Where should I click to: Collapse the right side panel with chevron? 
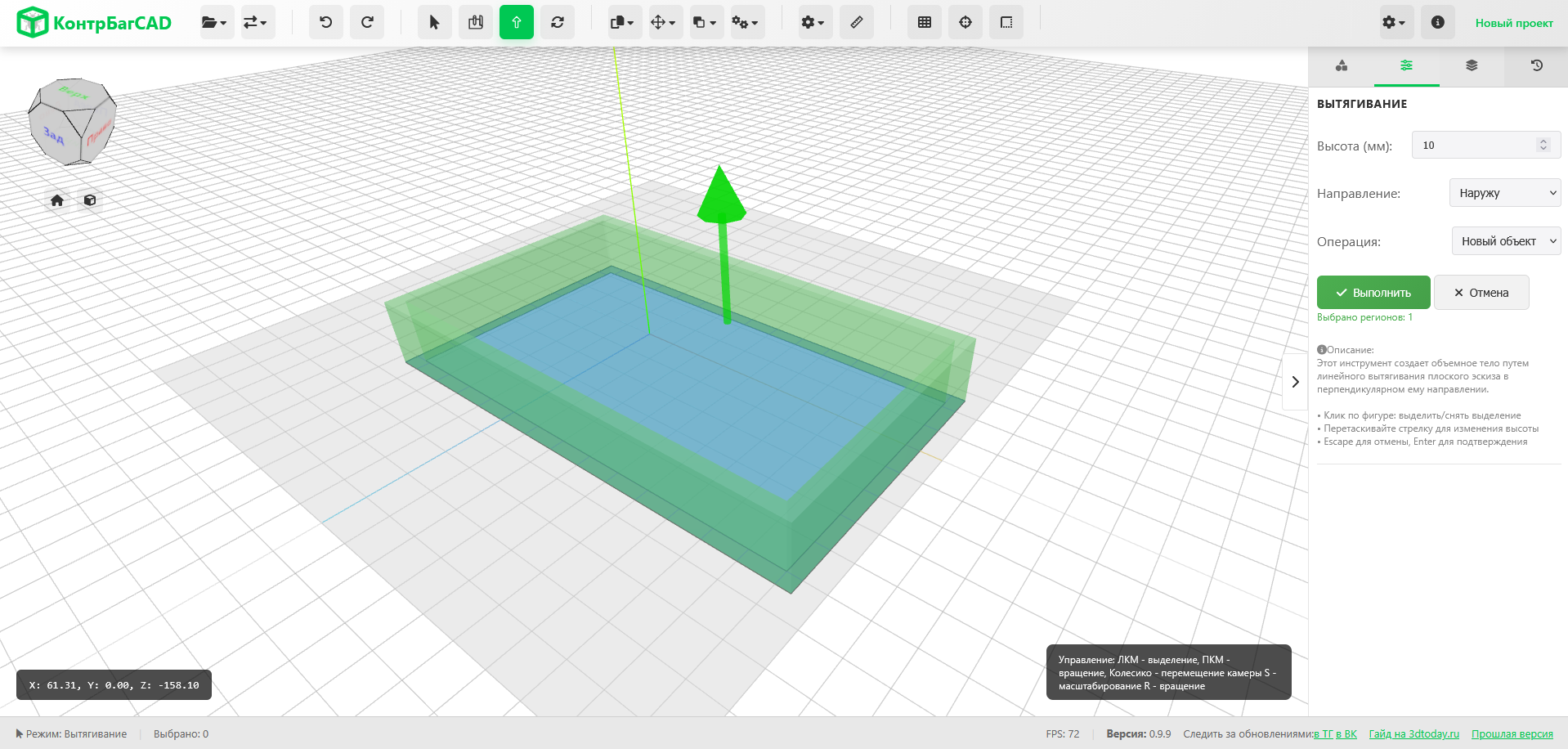pyautogui.click(x=1295, y=382)
